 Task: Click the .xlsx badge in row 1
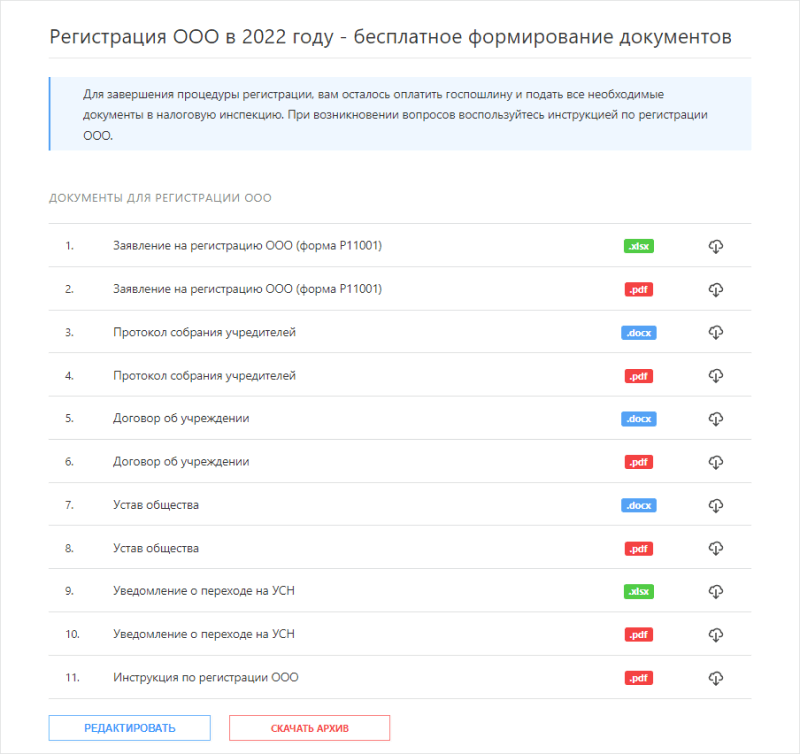(639, 246)
